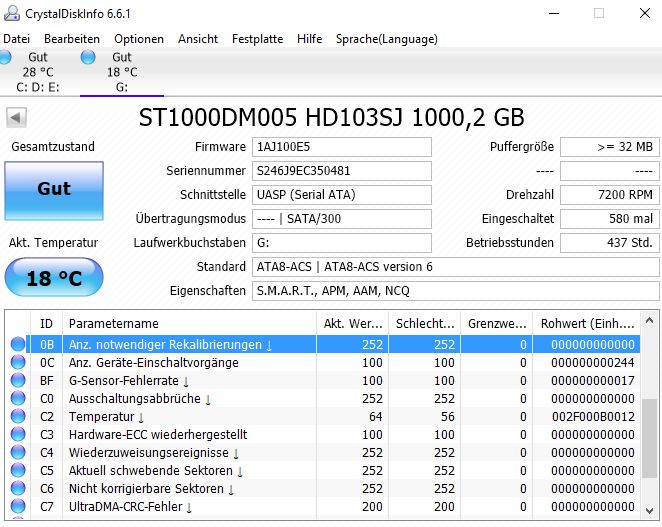The image size is (662, 527).
Task: Open the Optionen menu
Action: pos(139,39)
